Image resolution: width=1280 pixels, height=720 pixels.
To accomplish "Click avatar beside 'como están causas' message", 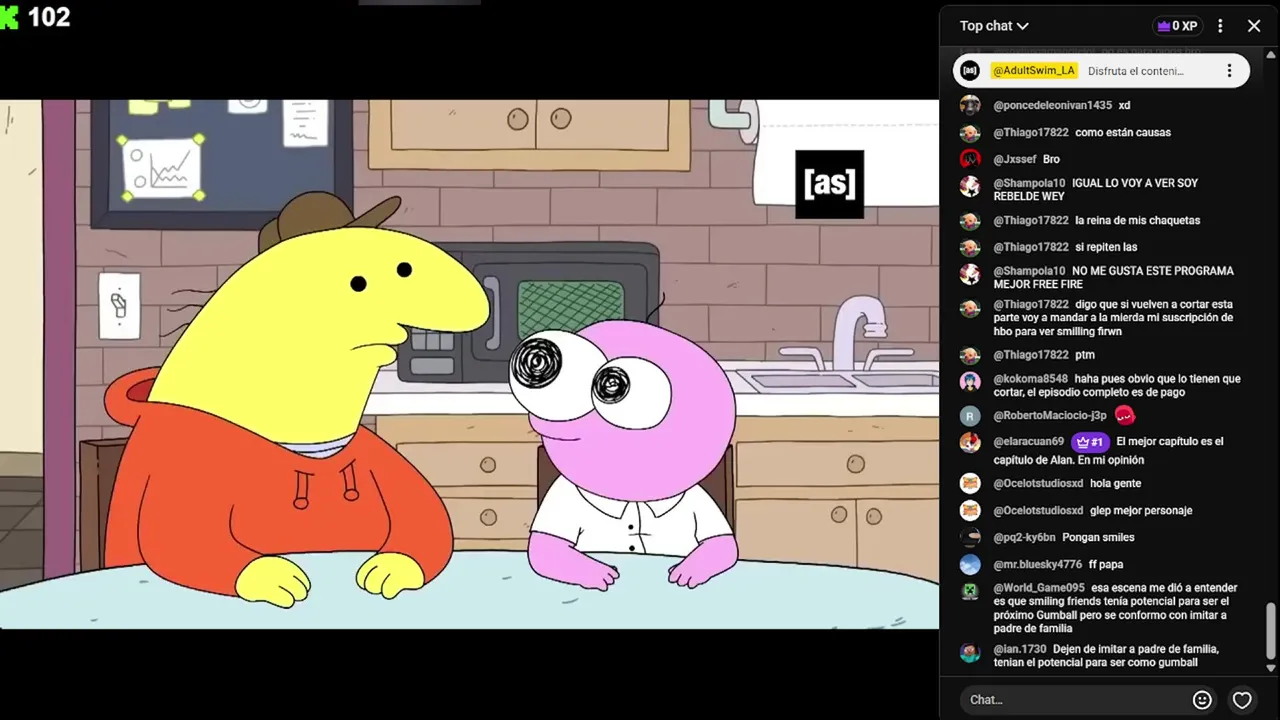I will point(970,132).
